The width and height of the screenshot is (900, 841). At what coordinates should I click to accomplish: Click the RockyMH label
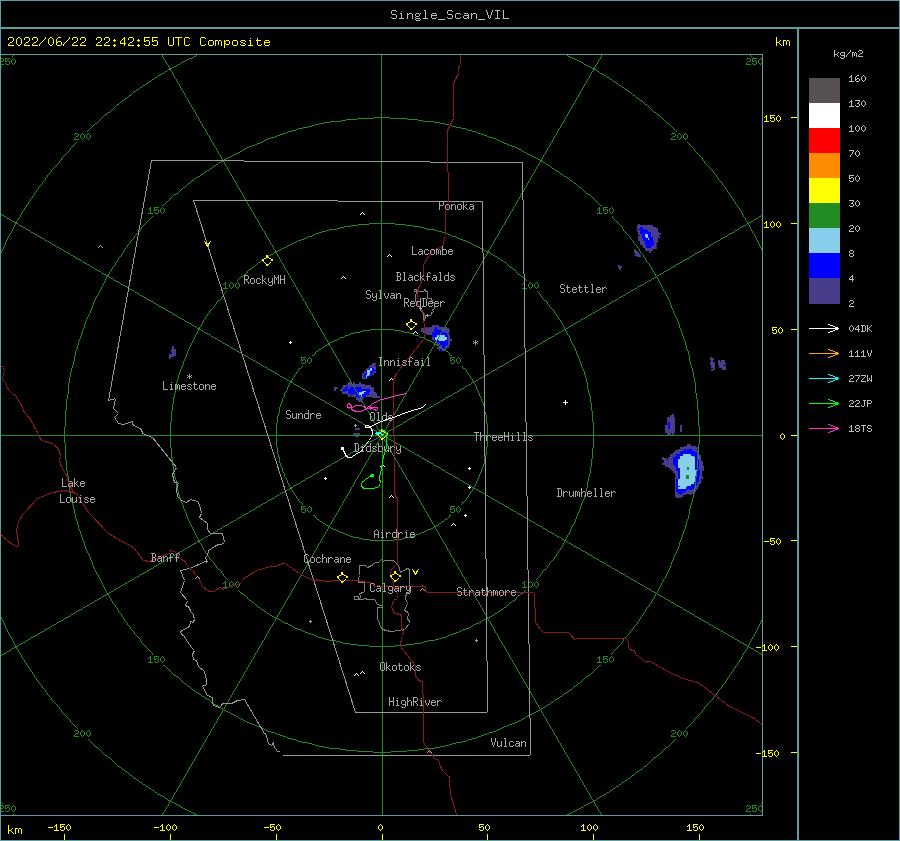pos(264,280)
